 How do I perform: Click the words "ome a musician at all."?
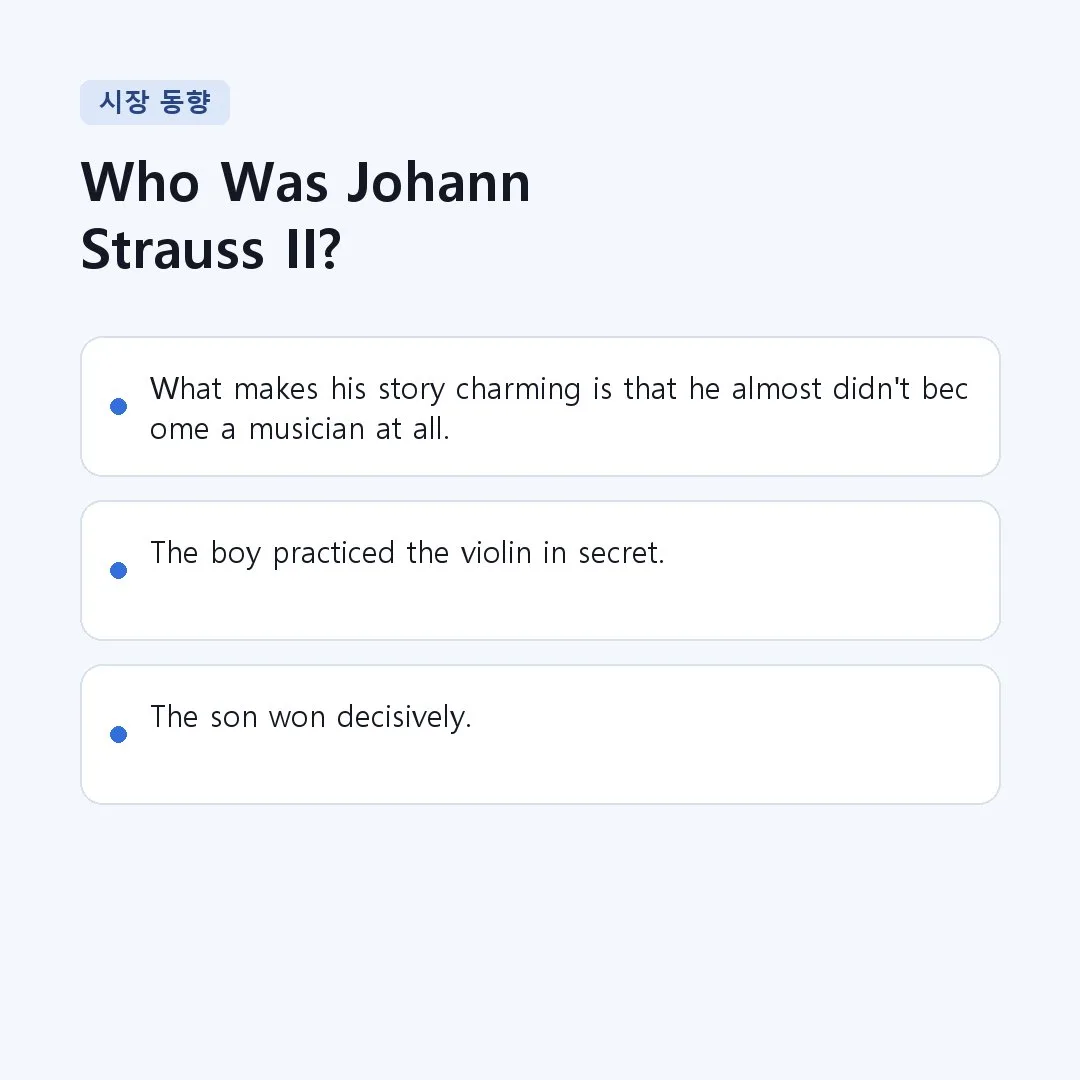tap(300, 429)
